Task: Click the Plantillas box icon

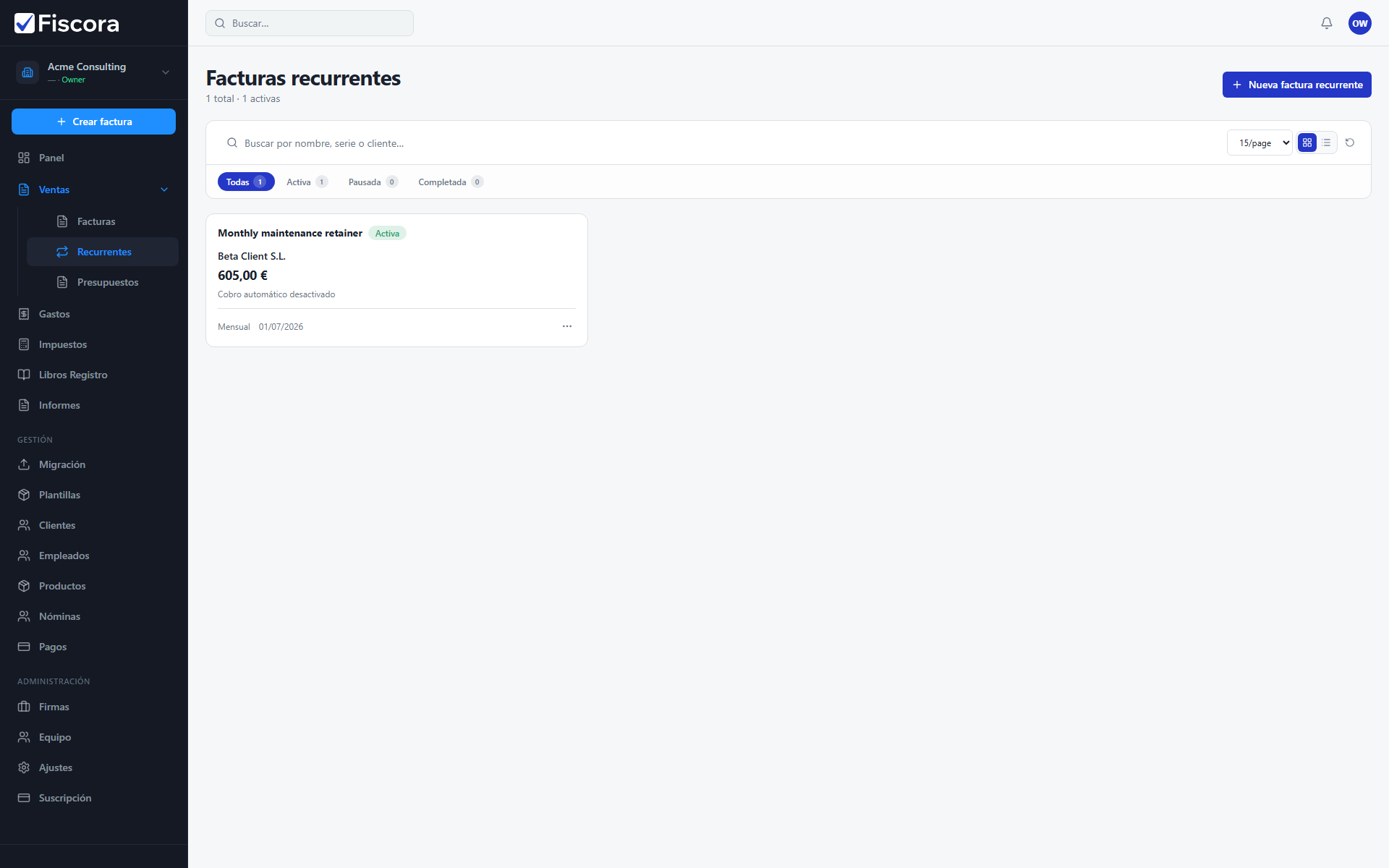Action: pyautogui.click(x=24, y=495)
